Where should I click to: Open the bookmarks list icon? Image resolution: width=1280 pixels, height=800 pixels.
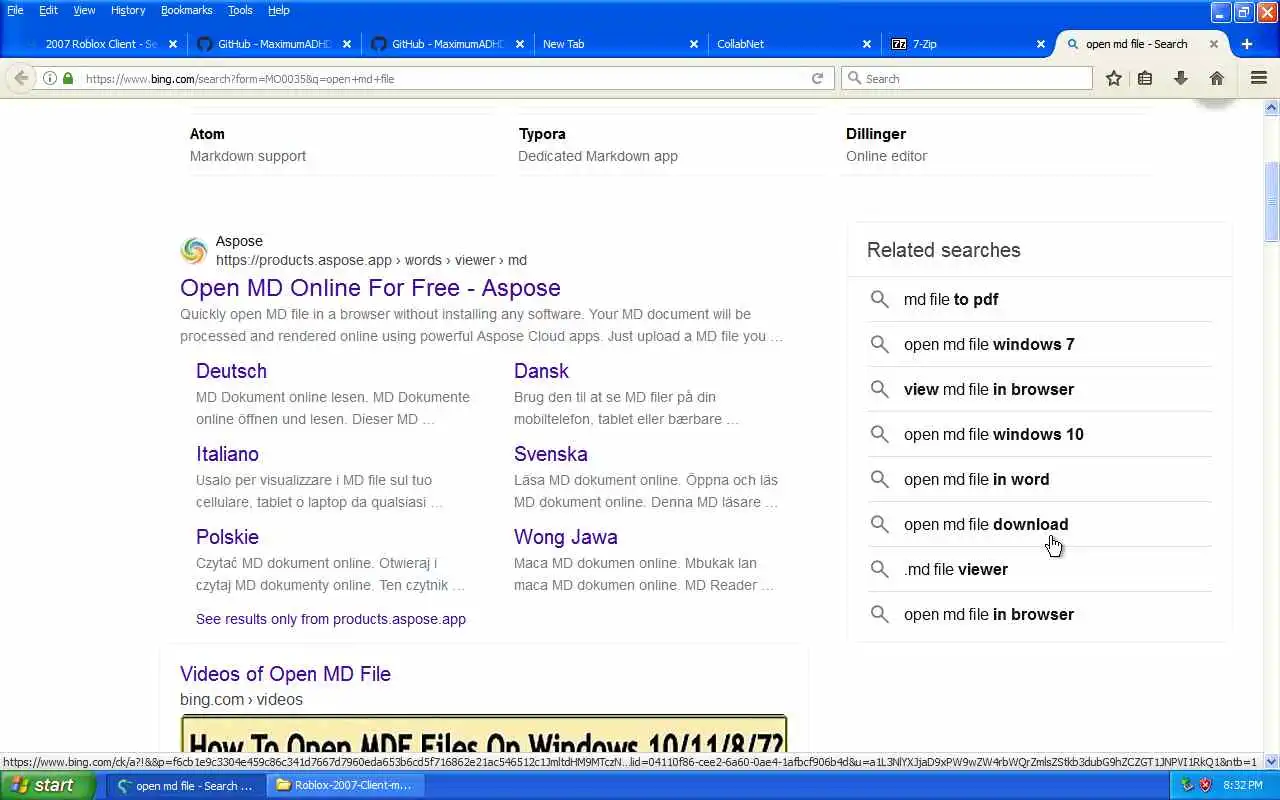1145,78
